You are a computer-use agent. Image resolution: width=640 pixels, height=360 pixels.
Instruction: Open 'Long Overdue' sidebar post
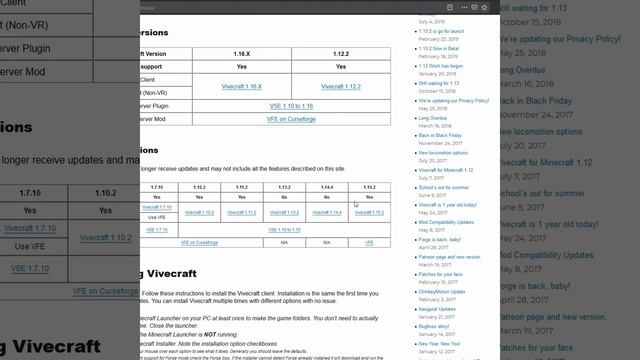coord(433,118)
